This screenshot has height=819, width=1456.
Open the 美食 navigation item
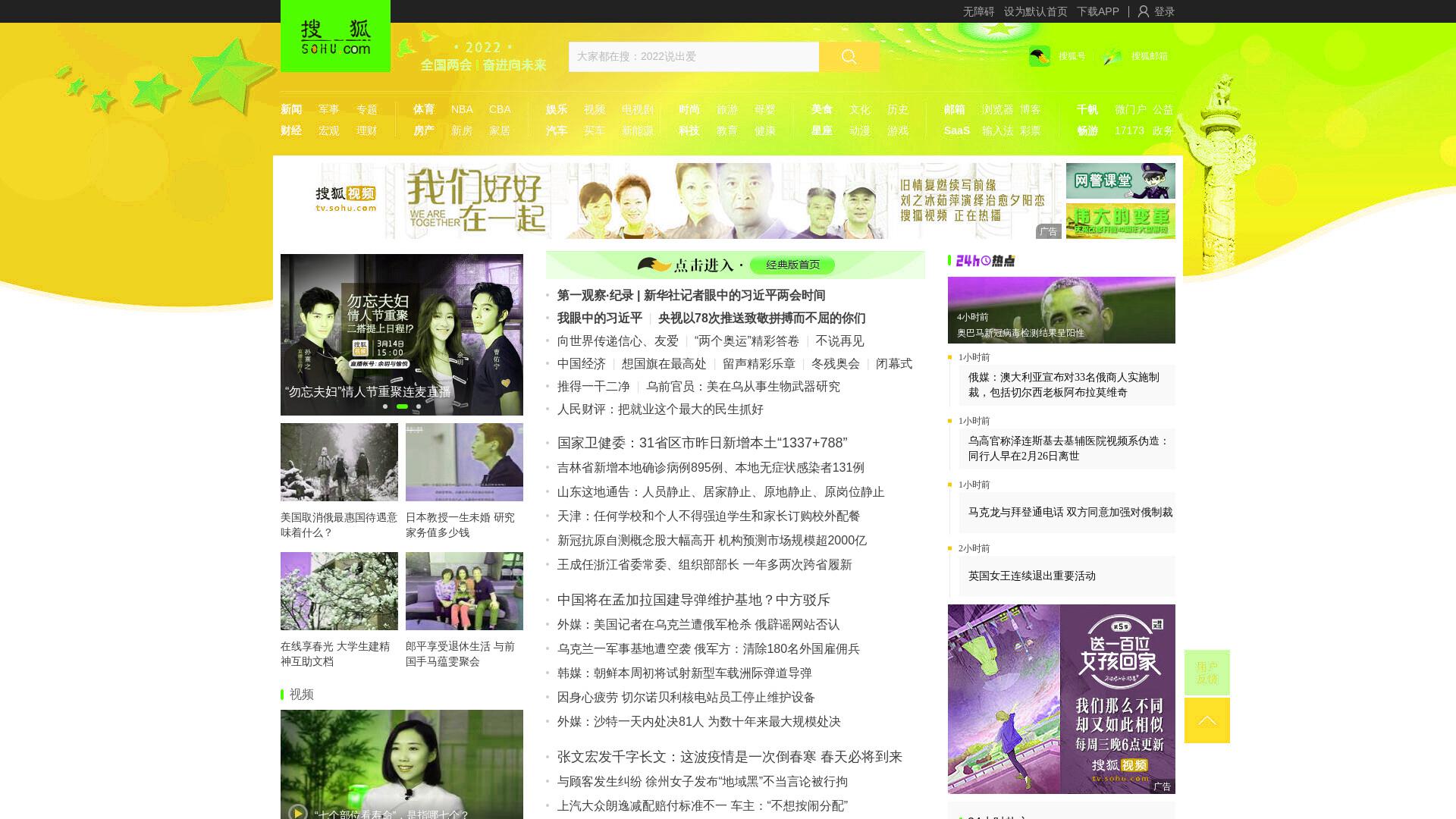822,109
